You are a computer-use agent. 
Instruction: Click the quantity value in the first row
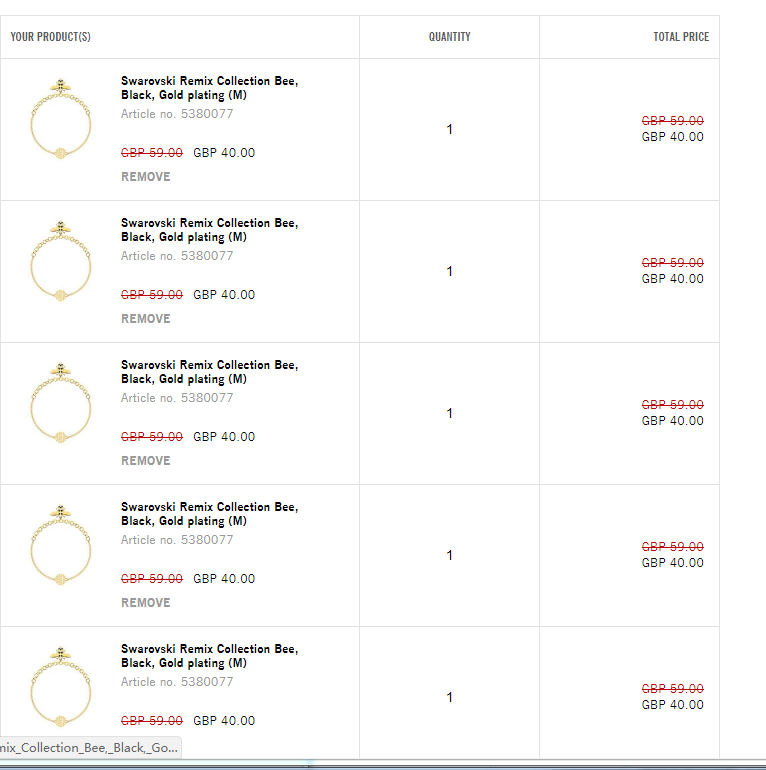450,129
